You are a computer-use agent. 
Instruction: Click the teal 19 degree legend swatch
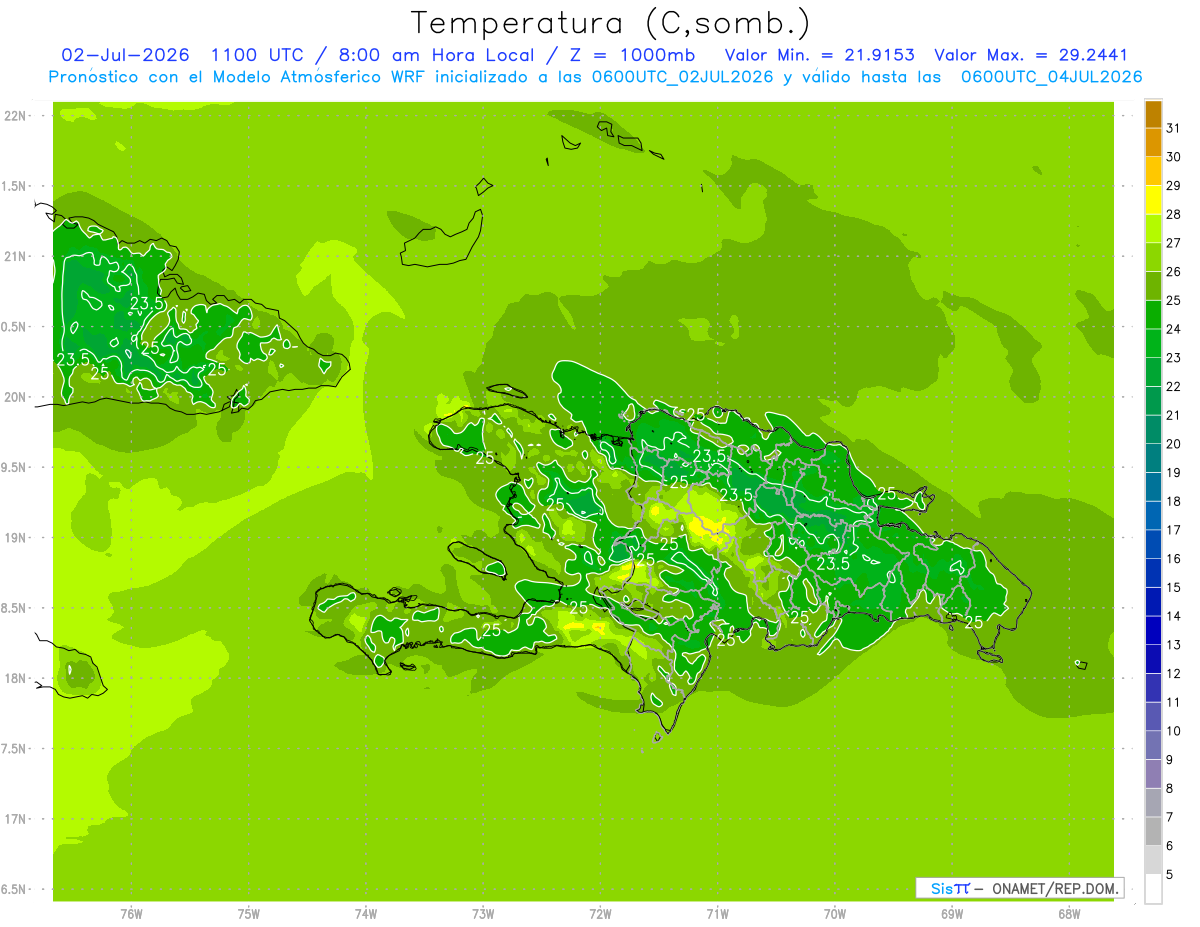coord(1153,459)
